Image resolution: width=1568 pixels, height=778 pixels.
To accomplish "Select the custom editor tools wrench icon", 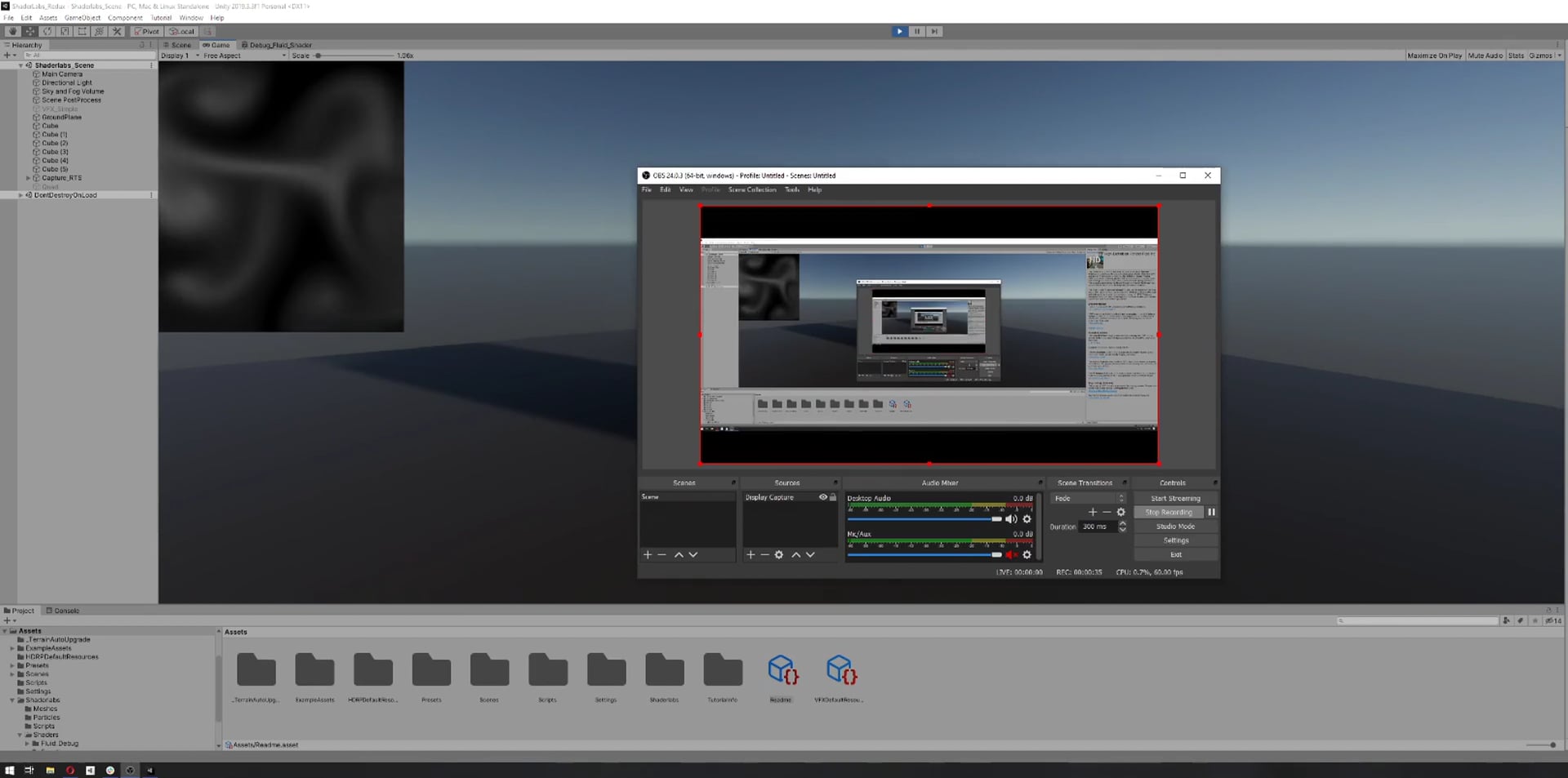I will pos(117,31).
